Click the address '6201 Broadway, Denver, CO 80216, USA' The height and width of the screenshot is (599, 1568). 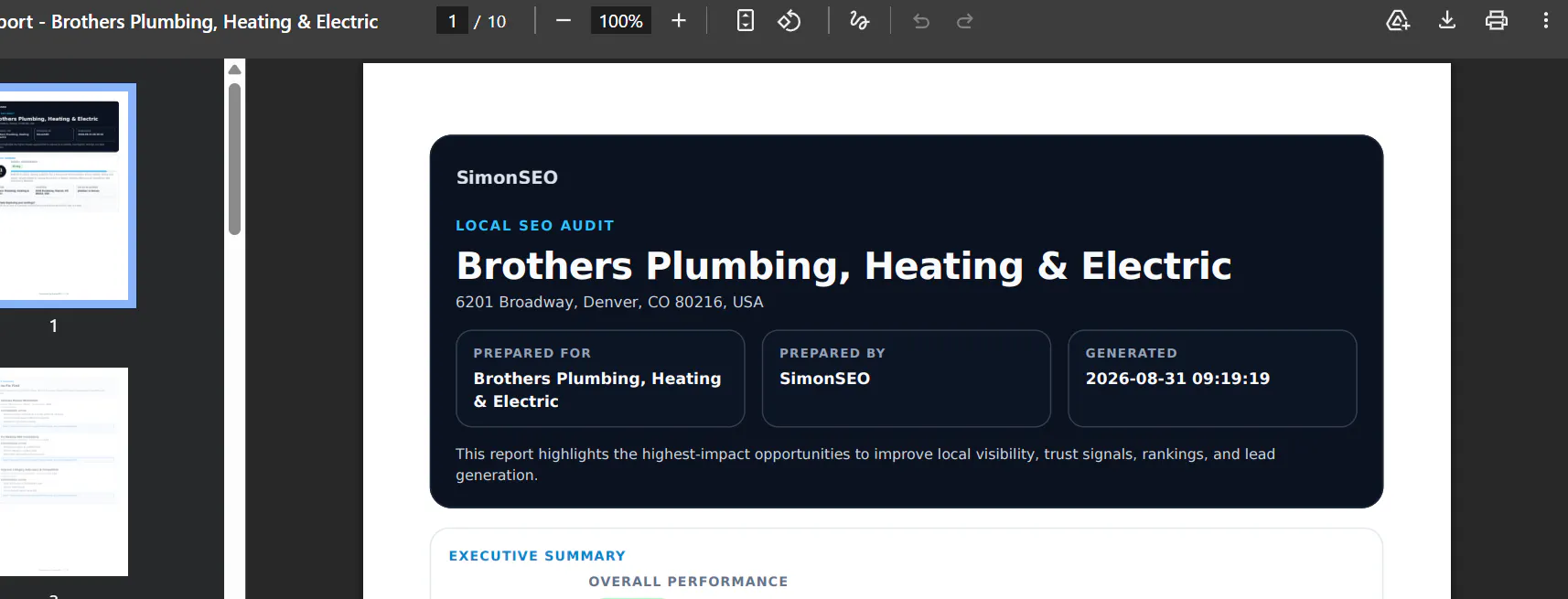pos(609,302)
